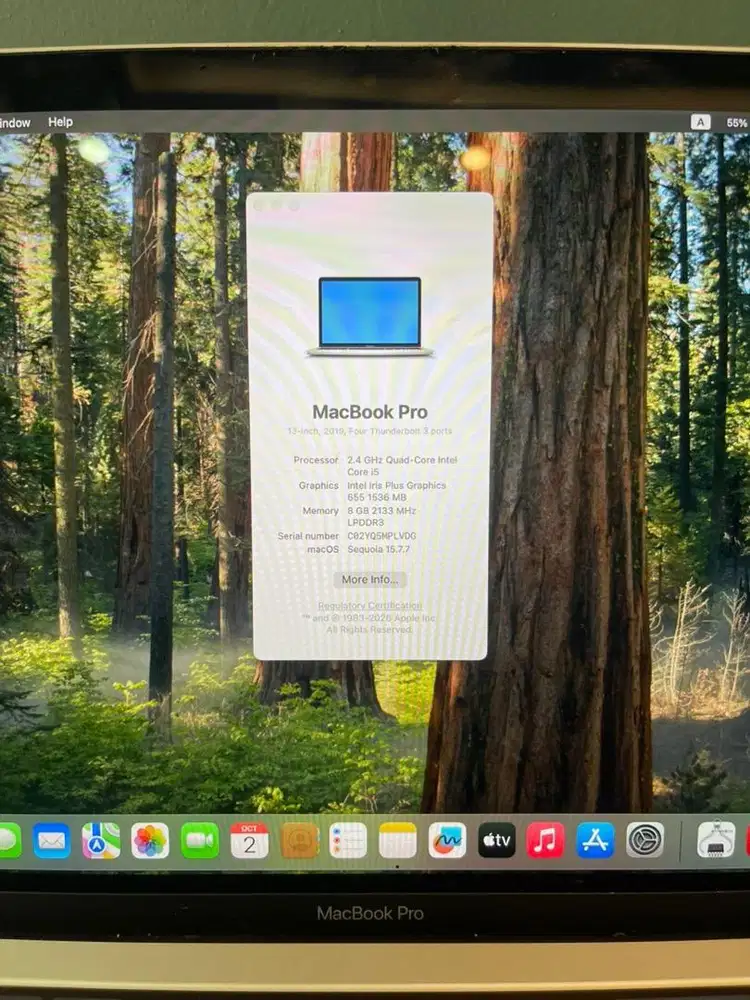Screen dimensions: 750x1000
Task: Click the serial number C02YQ5MPLVDG
Action: (381, 536)
